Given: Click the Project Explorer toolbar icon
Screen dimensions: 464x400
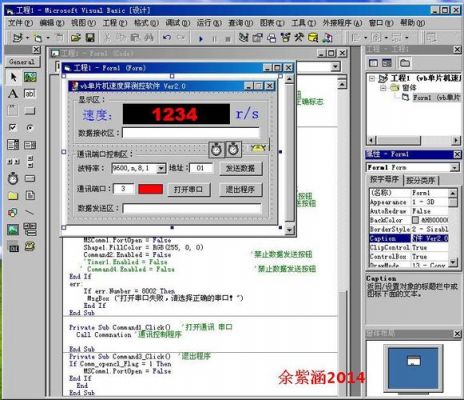Looking at the screenshot, I should point(244,38).
